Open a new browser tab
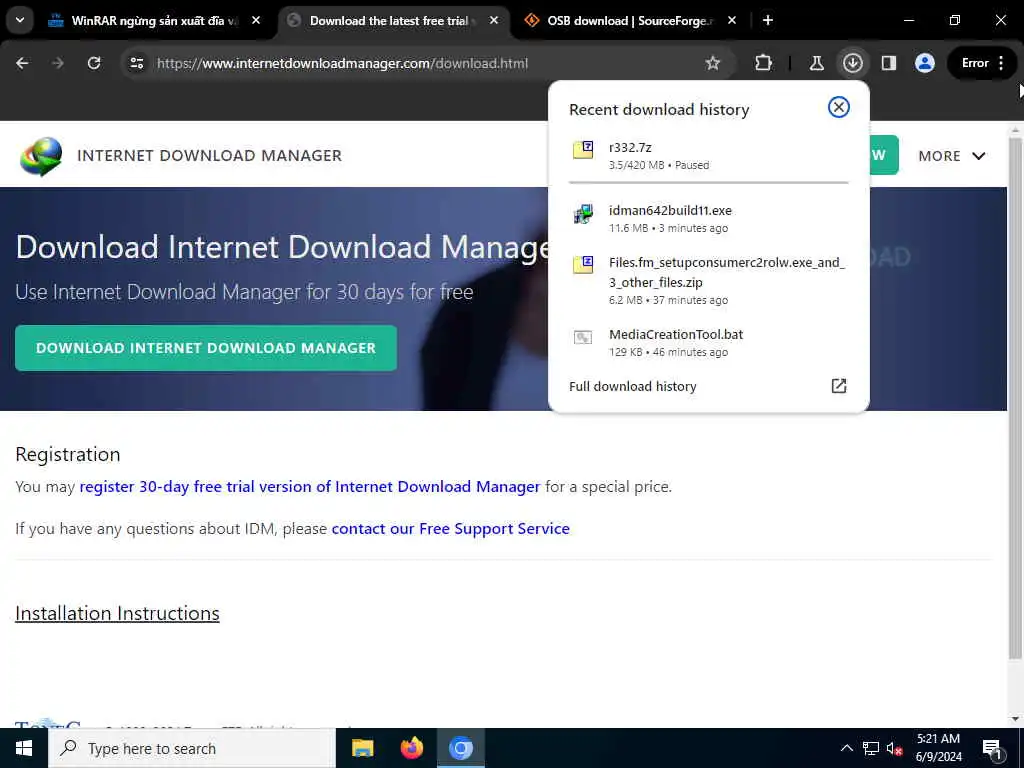The height and width of the screenshot is (768, 1024). click(768, 20)
